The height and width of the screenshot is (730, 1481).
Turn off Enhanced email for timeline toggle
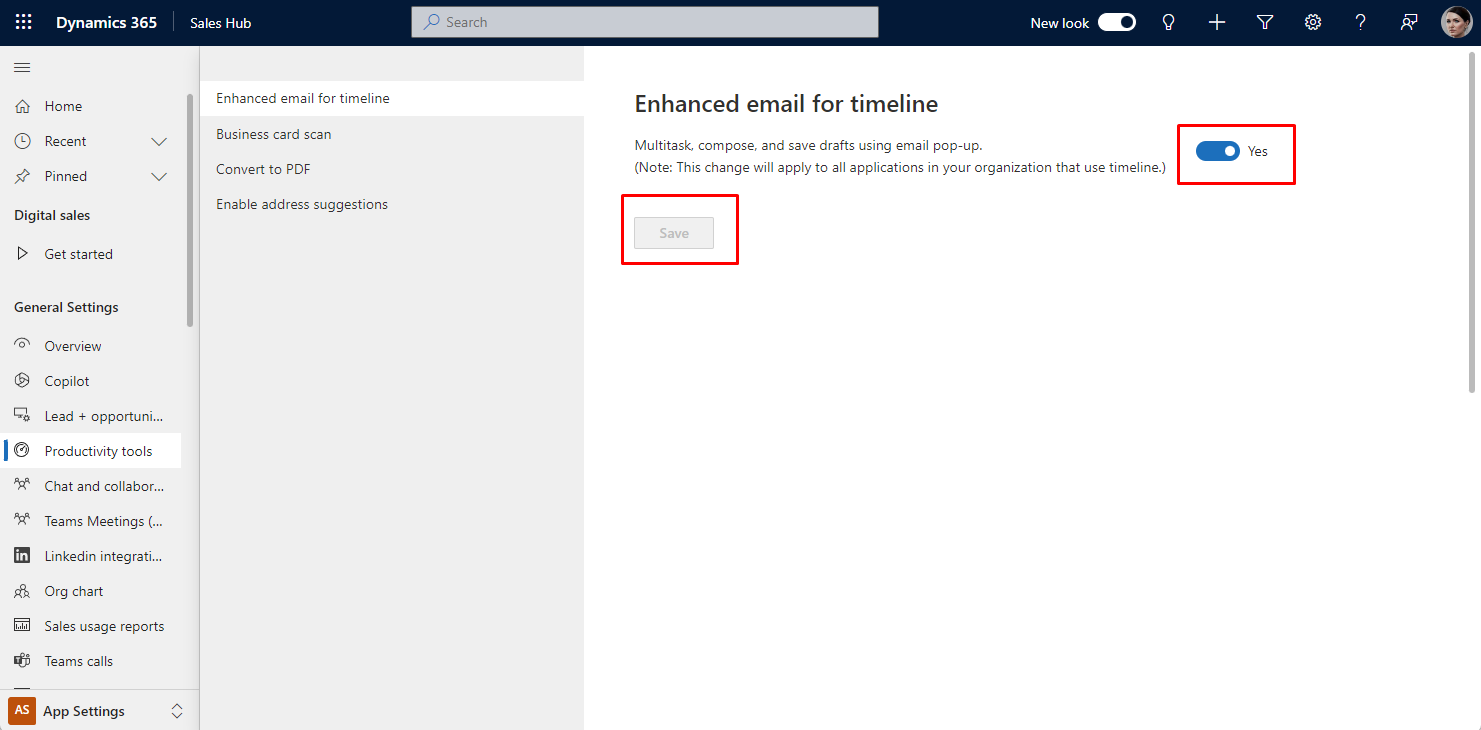tap(1217, 151)
